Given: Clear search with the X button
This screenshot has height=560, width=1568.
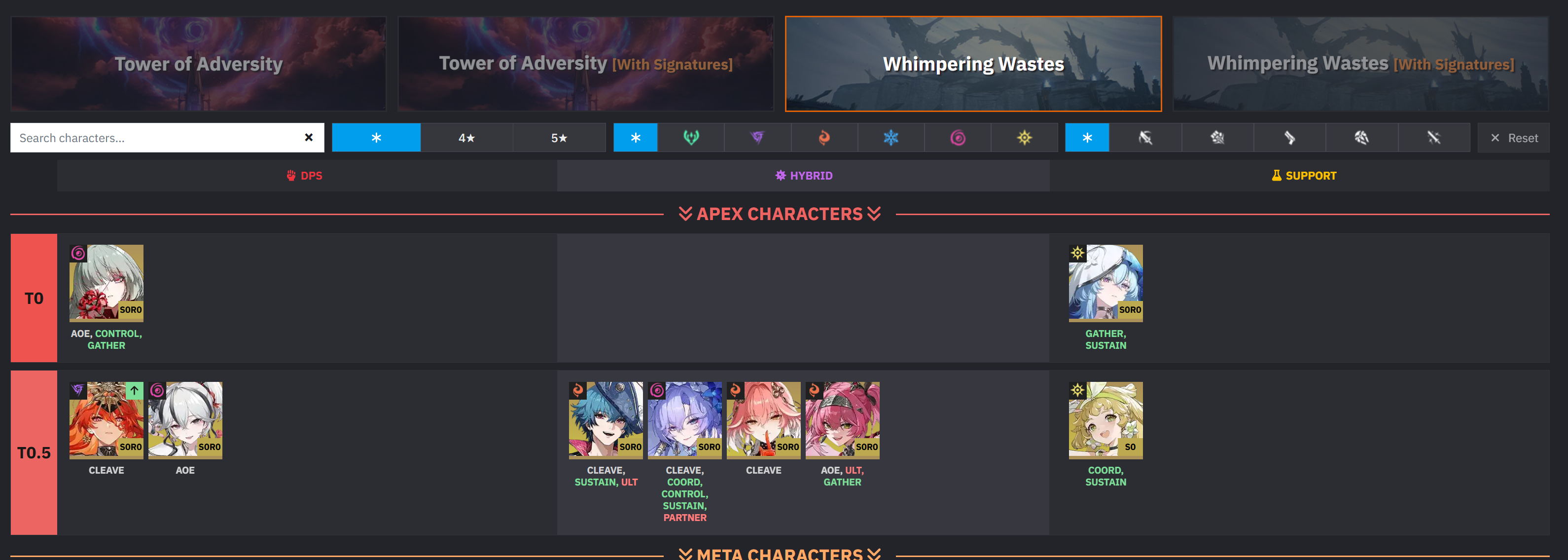Looking at the screenshot, I should coord(309,138).
